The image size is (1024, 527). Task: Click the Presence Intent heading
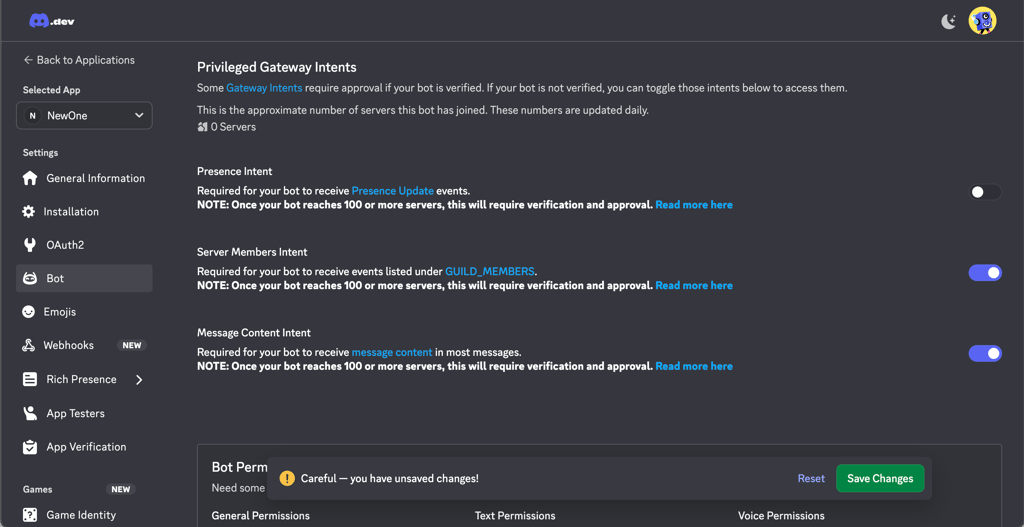click(x=234, y=171)
